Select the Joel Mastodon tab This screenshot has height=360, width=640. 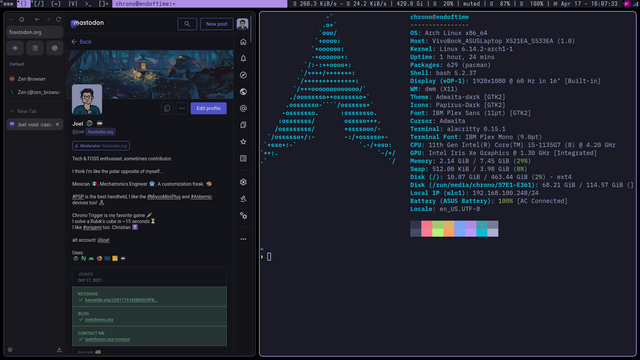(35, 124)
